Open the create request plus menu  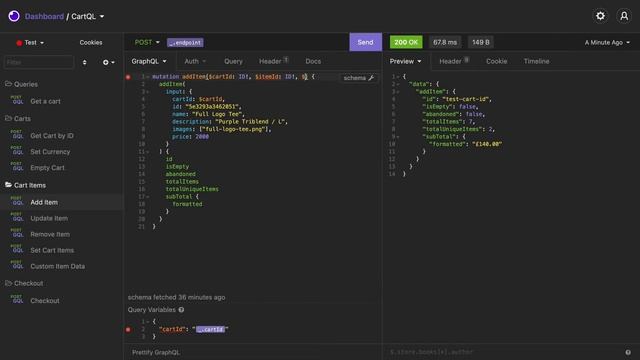click(x=109, y=62)
